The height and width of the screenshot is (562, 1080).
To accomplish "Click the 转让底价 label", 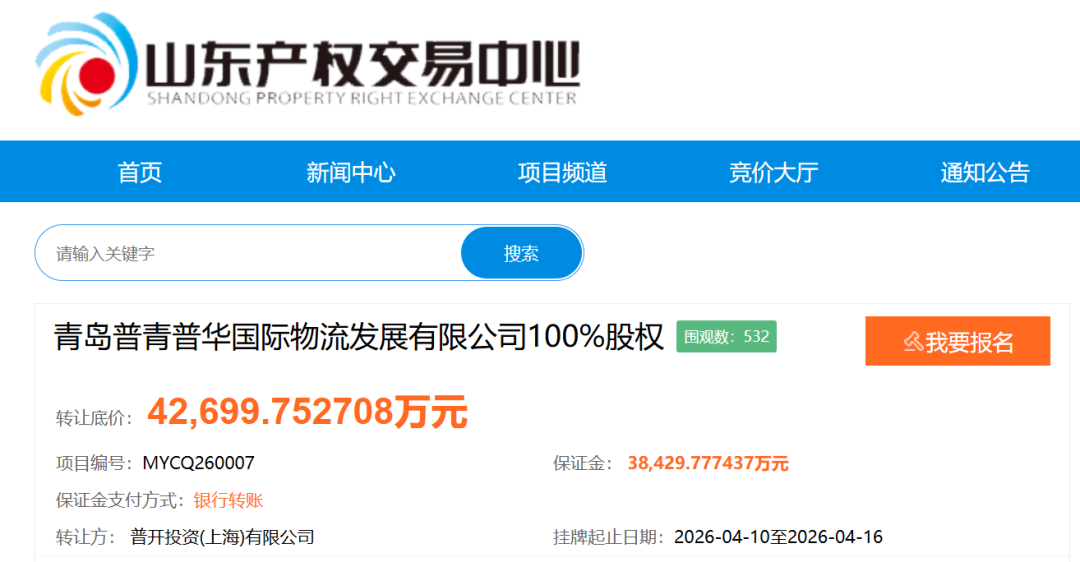I will 94,418.
